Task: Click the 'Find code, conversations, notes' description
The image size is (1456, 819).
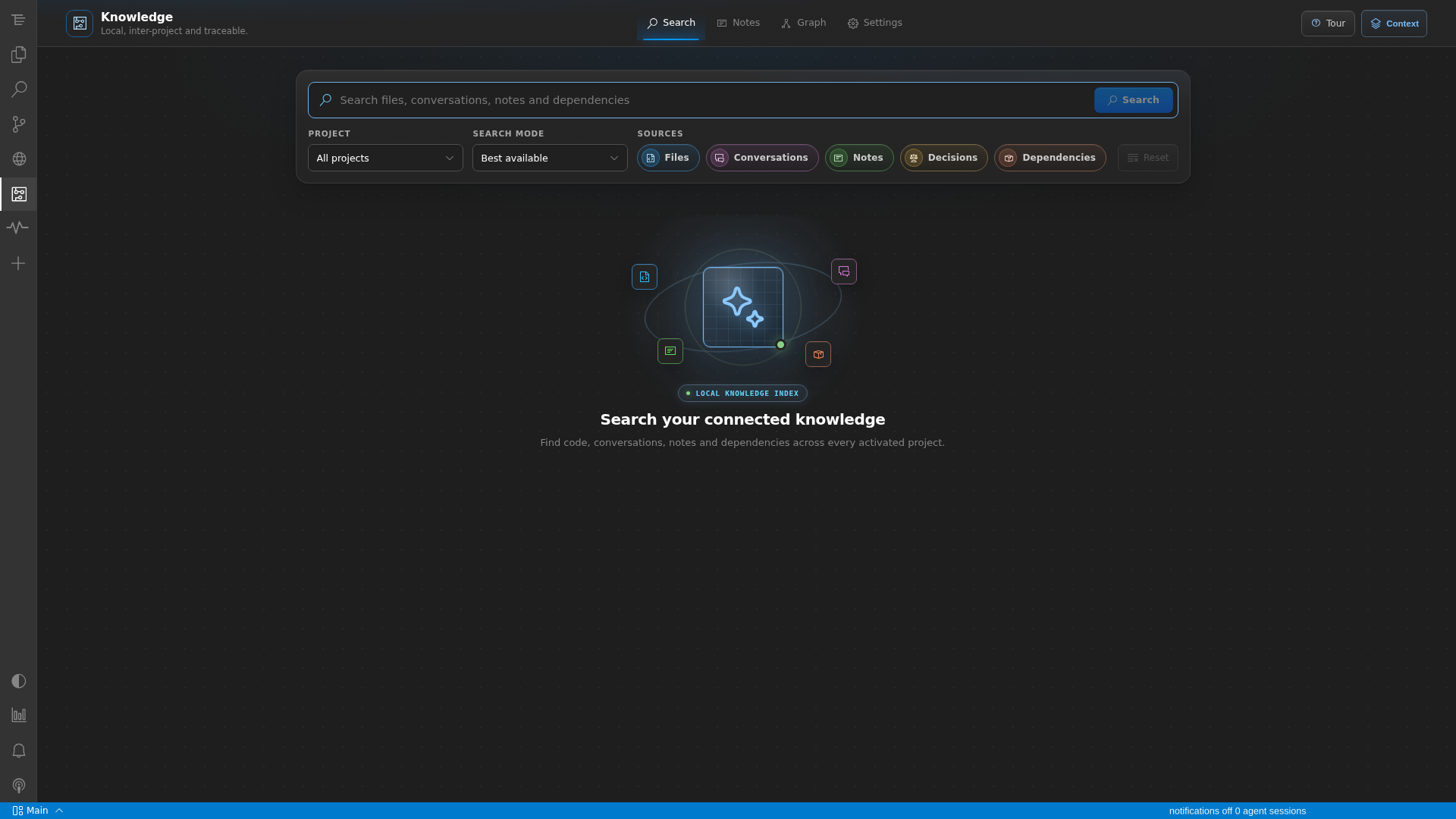Action: coord(742,443)
